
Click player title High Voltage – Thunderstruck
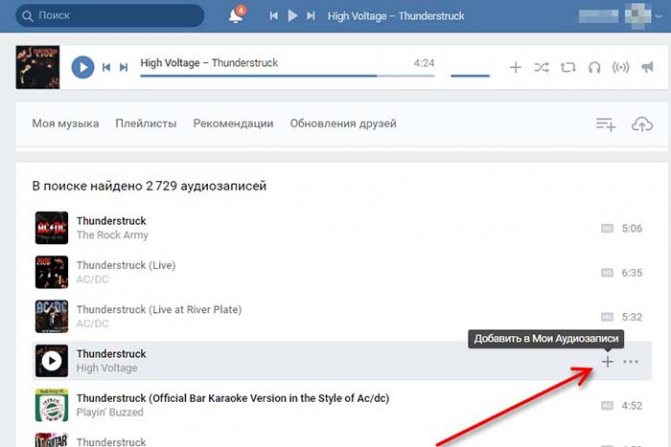click(x=209, y=63)
